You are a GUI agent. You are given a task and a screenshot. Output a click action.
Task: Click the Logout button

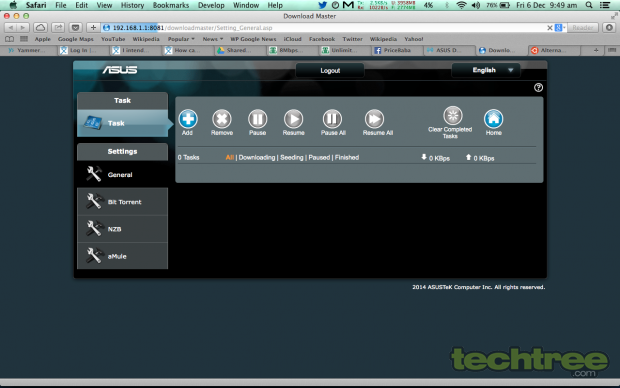[x=330, y=70]
